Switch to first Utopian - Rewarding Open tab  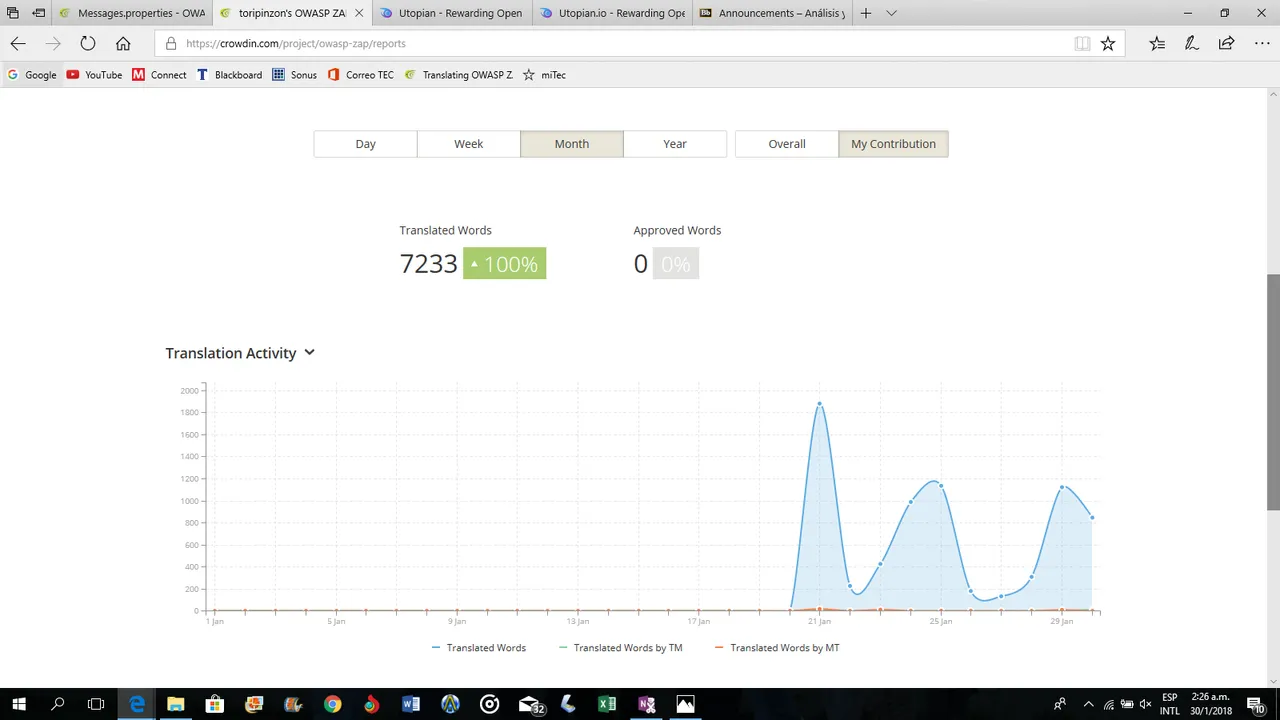pos(451,13)
